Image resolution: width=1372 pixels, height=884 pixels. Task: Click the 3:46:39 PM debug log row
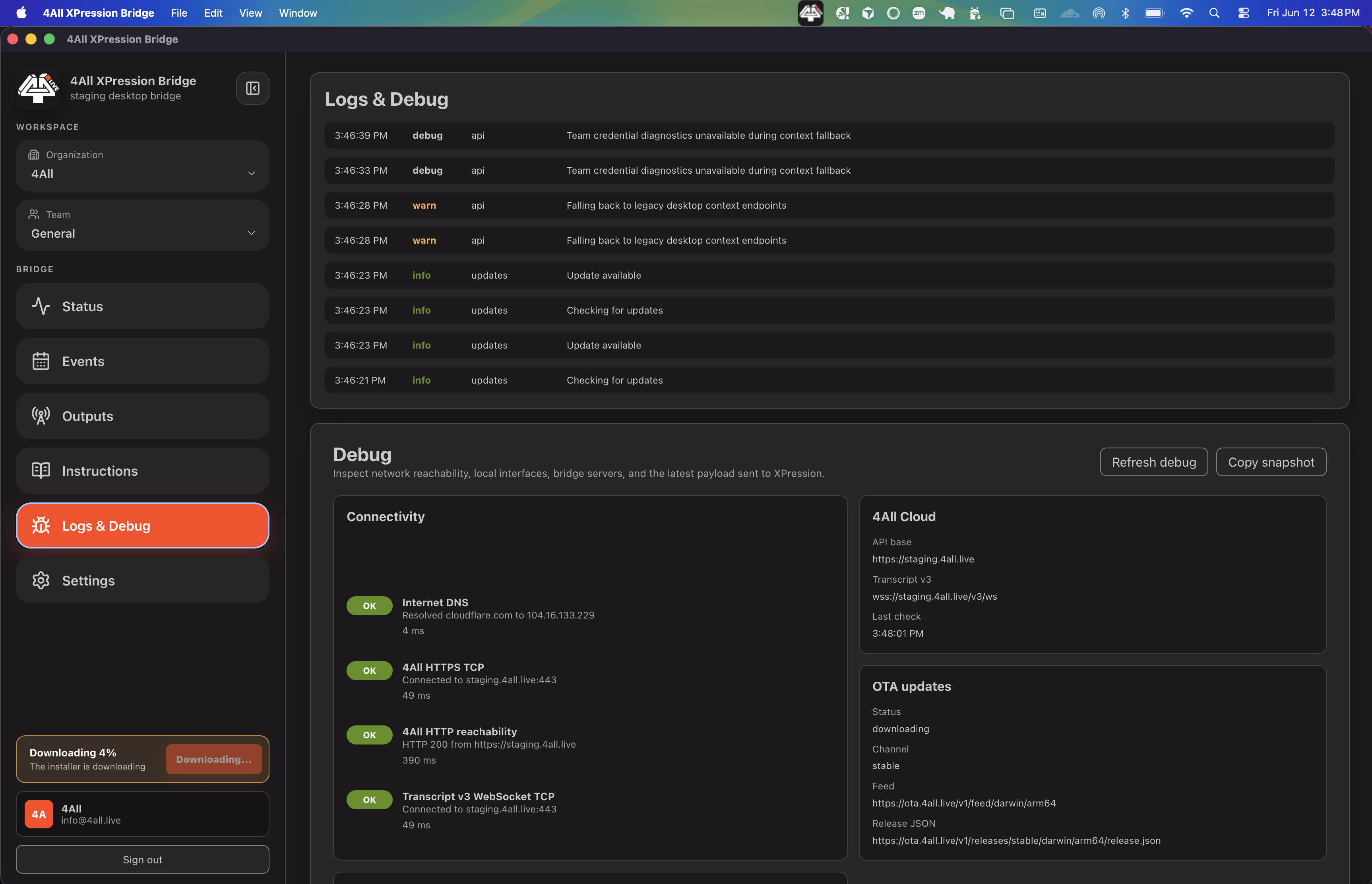pyautogui.click(x=829, y=136)
